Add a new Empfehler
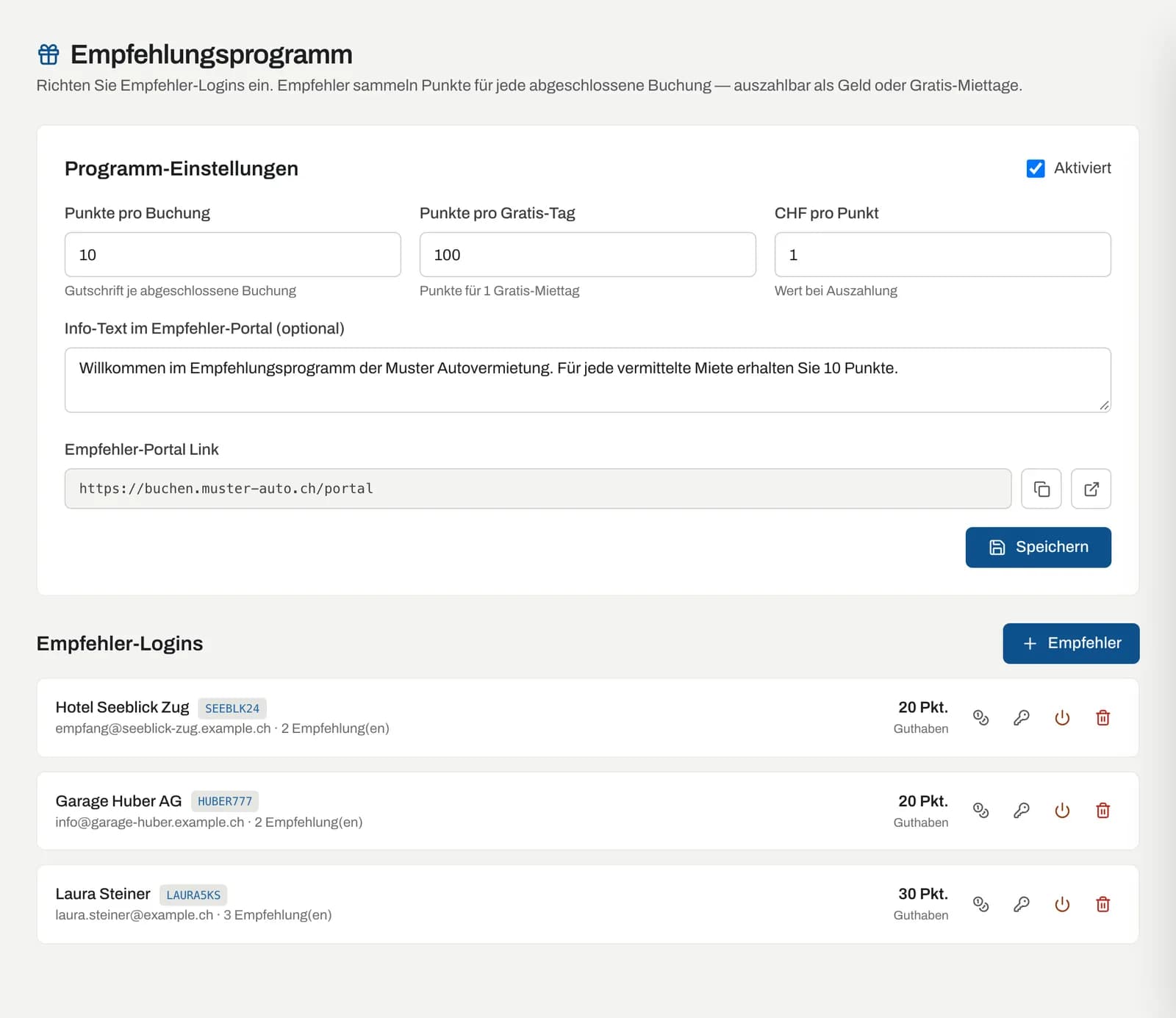 (x=1071, y=643)
